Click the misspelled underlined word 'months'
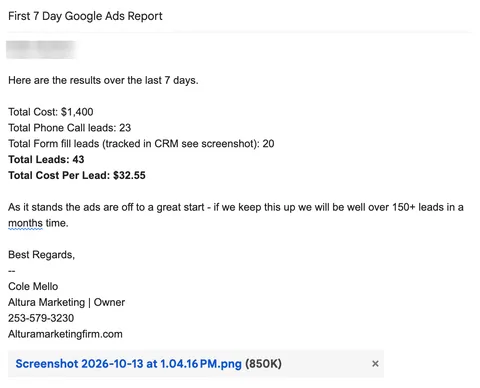The width and height of the screenshot is (480, 388). pyautogui.click(x=25, y=223)
